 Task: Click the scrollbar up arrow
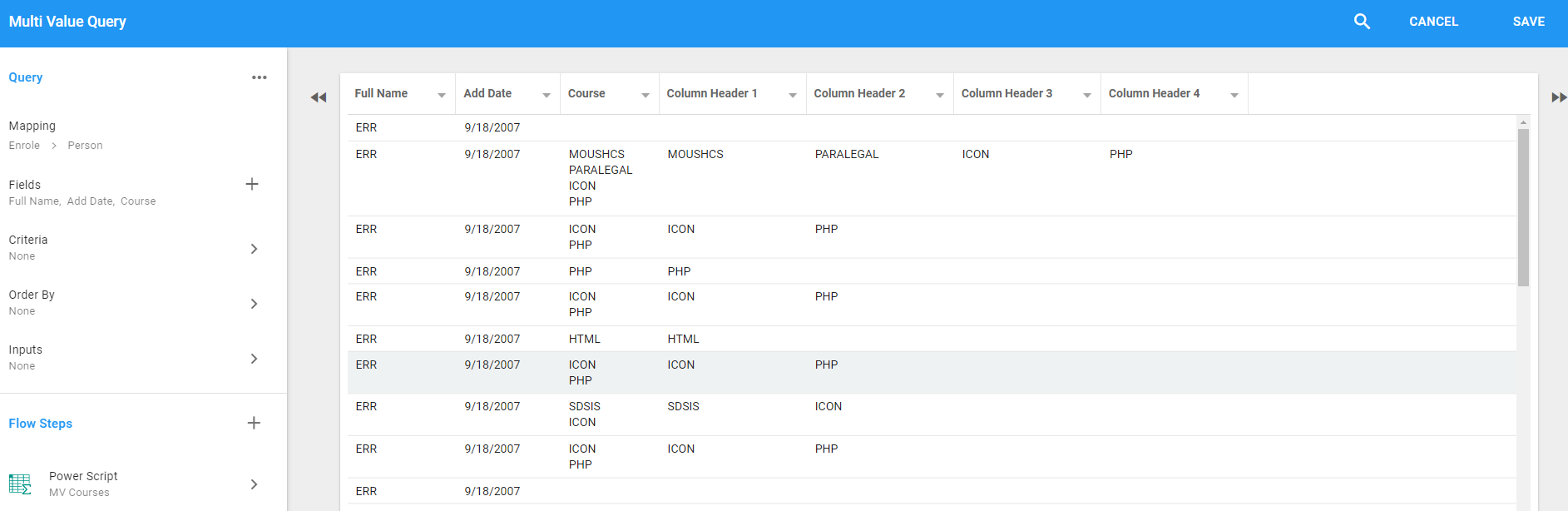(1523, 122)
